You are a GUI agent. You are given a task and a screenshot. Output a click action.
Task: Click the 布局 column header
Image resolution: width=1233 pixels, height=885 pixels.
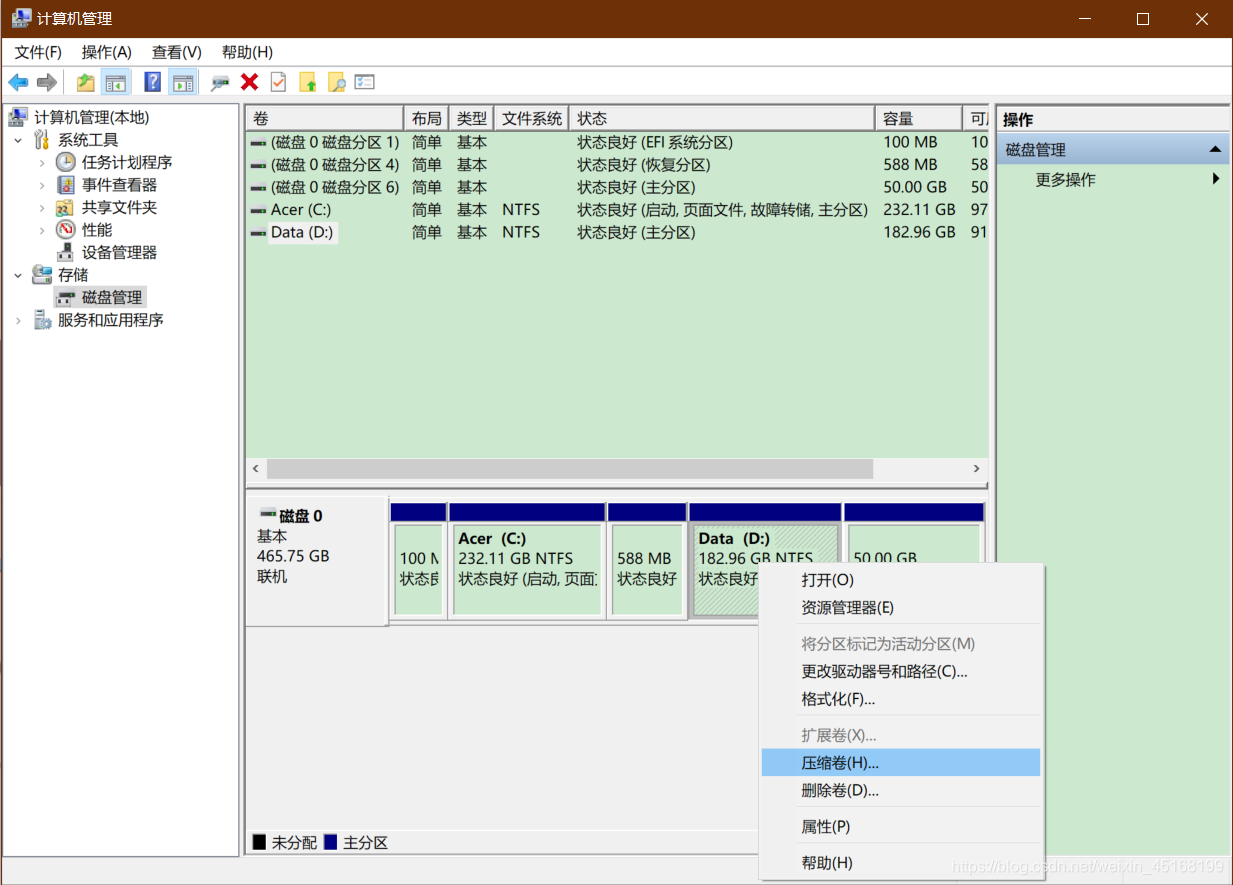[426, 118]
